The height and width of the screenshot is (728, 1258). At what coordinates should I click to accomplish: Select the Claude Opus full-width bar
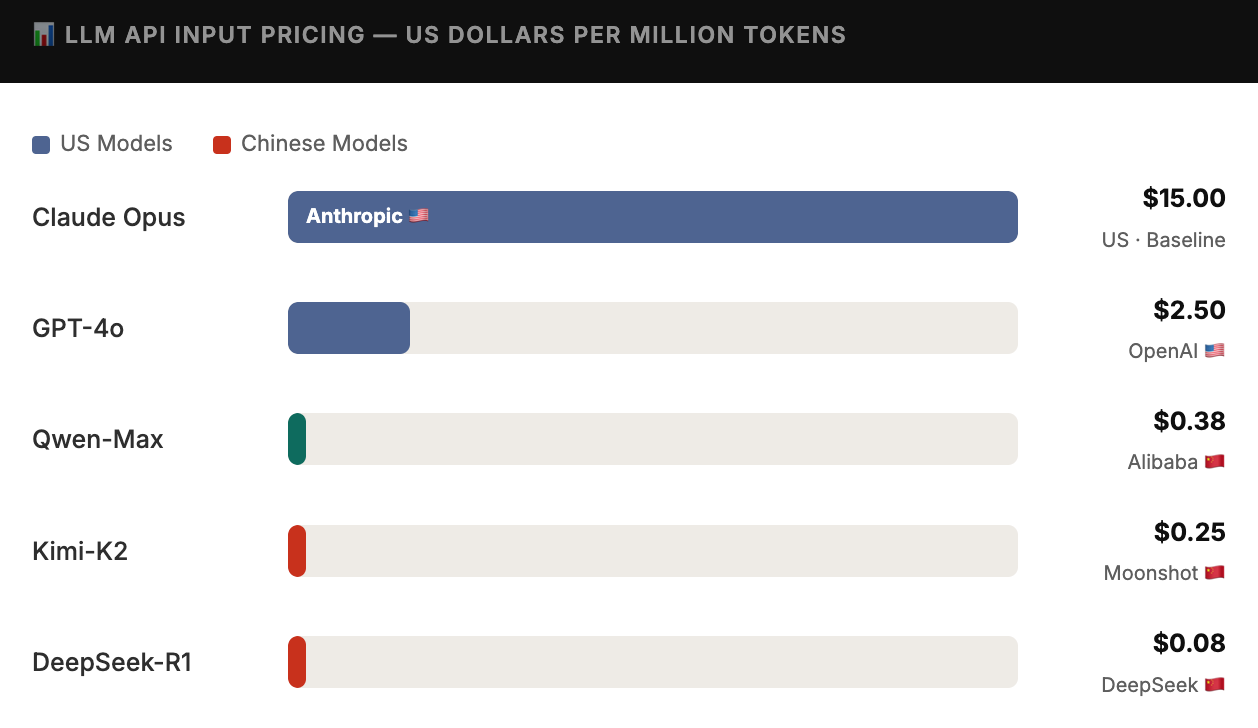click(x=653, y=217)
